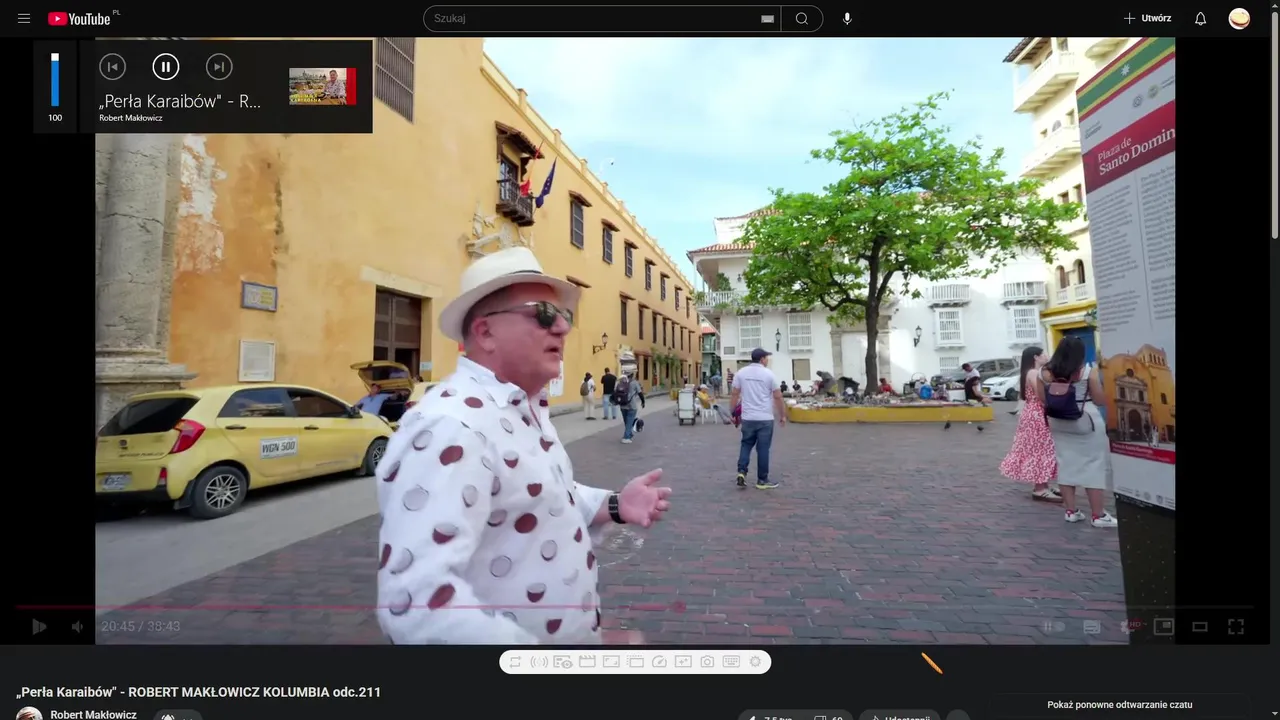This screenshot has width=1280, height=720.
Task: Toggle volume booster in enhancer toolbar
Action: (x=539, y=662)
